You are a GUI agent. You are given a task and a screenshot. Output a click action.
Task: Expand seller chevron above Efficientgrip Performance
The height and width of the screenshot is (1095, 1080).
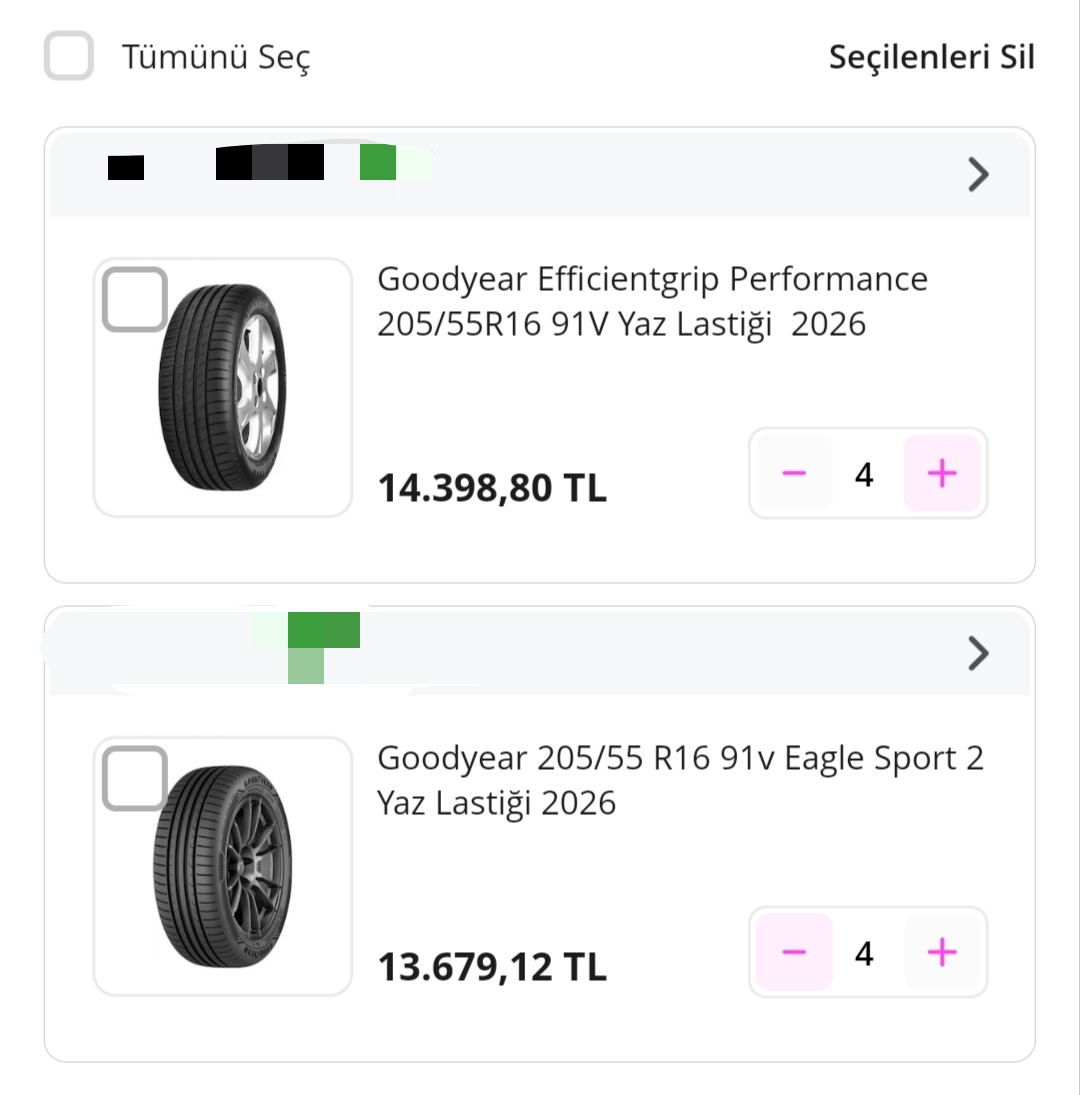[978, 175]
